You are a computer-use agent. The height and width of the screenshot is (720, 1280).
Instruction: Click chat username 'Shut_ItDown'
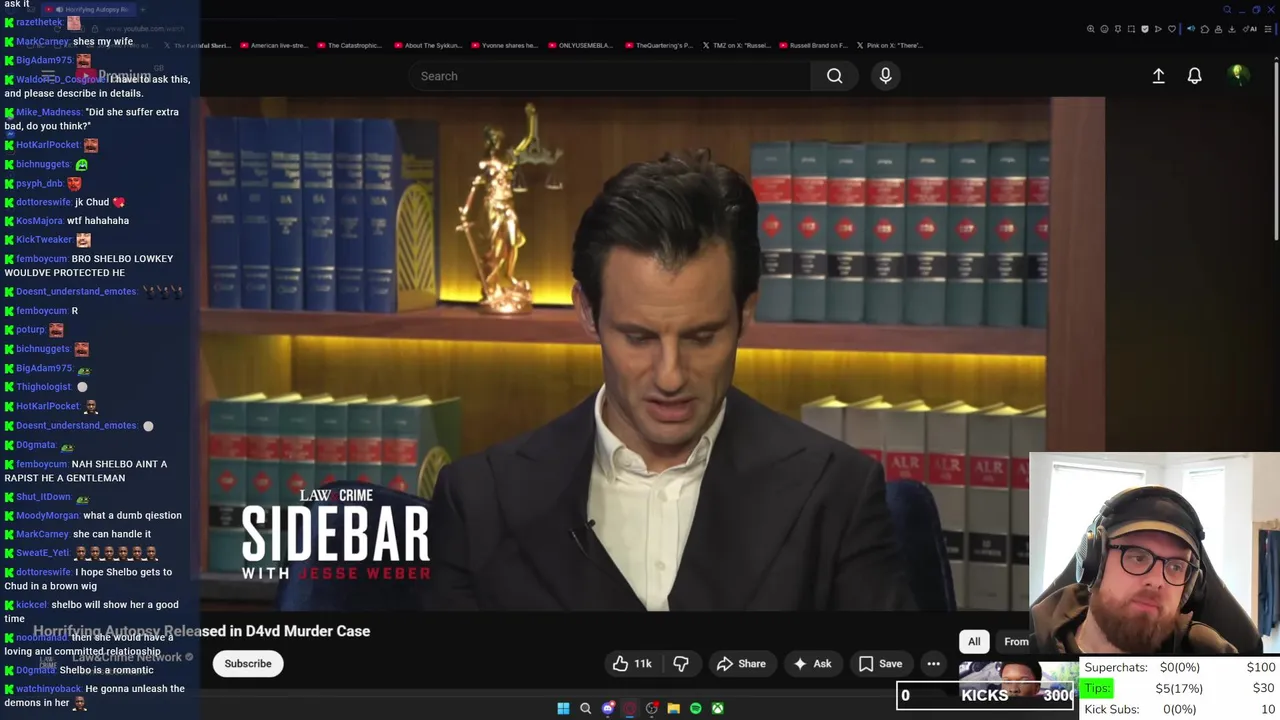pyautogui.click(x=43, y=497)
